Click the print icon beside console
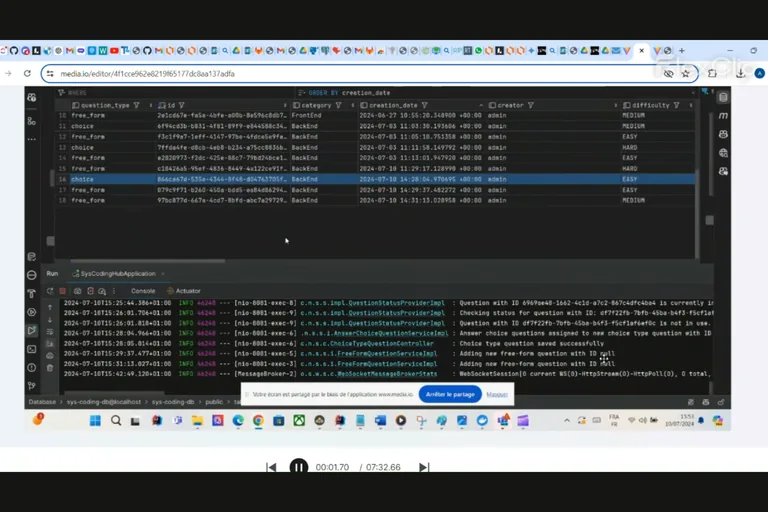This screenshot has width=768, height=512. [x=50, y=356]
